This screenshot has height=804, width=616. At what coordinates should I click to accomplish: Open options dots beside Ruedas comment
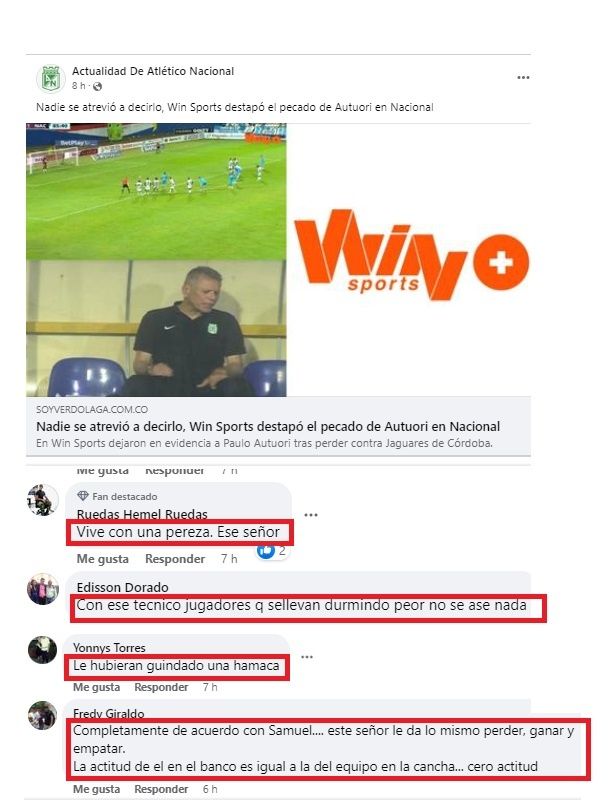coord(311,515)
